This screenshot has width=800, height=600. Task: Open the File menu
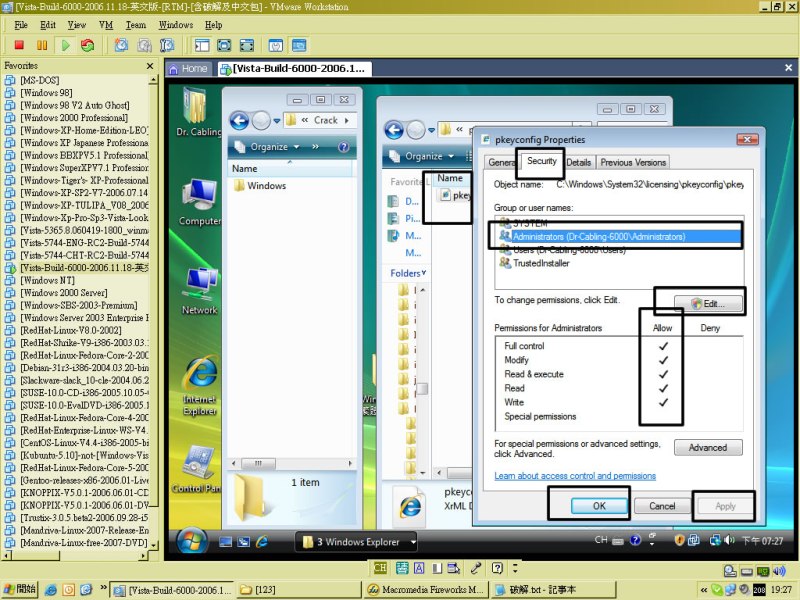(21, 25)
